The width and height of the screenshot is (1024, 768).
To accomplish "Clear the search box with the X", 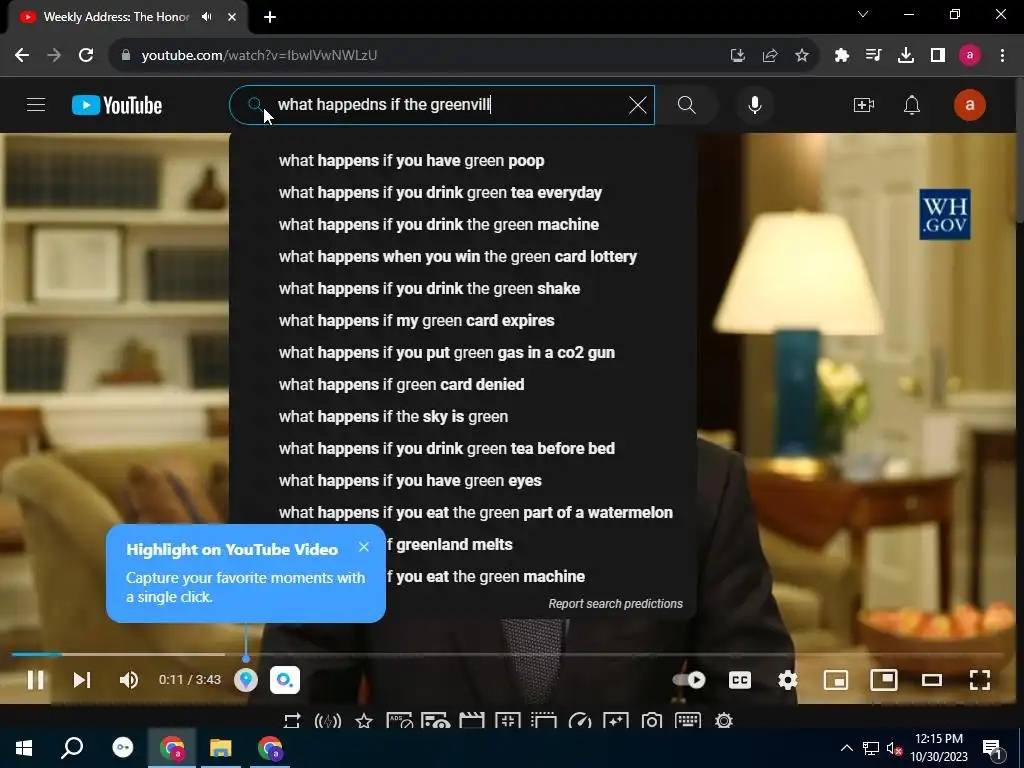I will coord(637,105).
